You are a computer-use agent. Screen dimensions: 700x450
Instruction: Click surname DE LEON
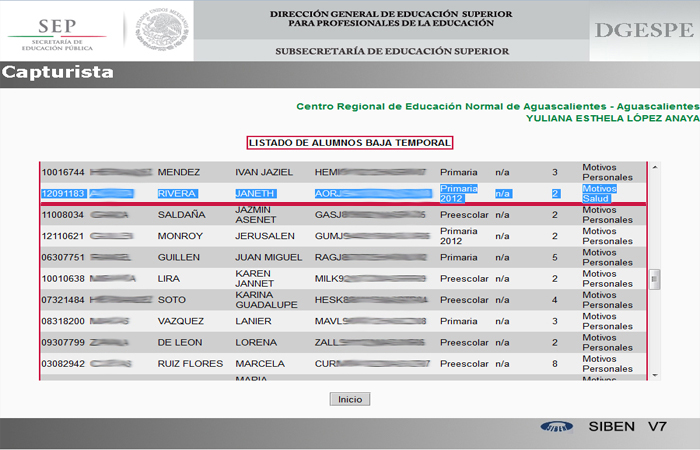(x=179, y=342)
